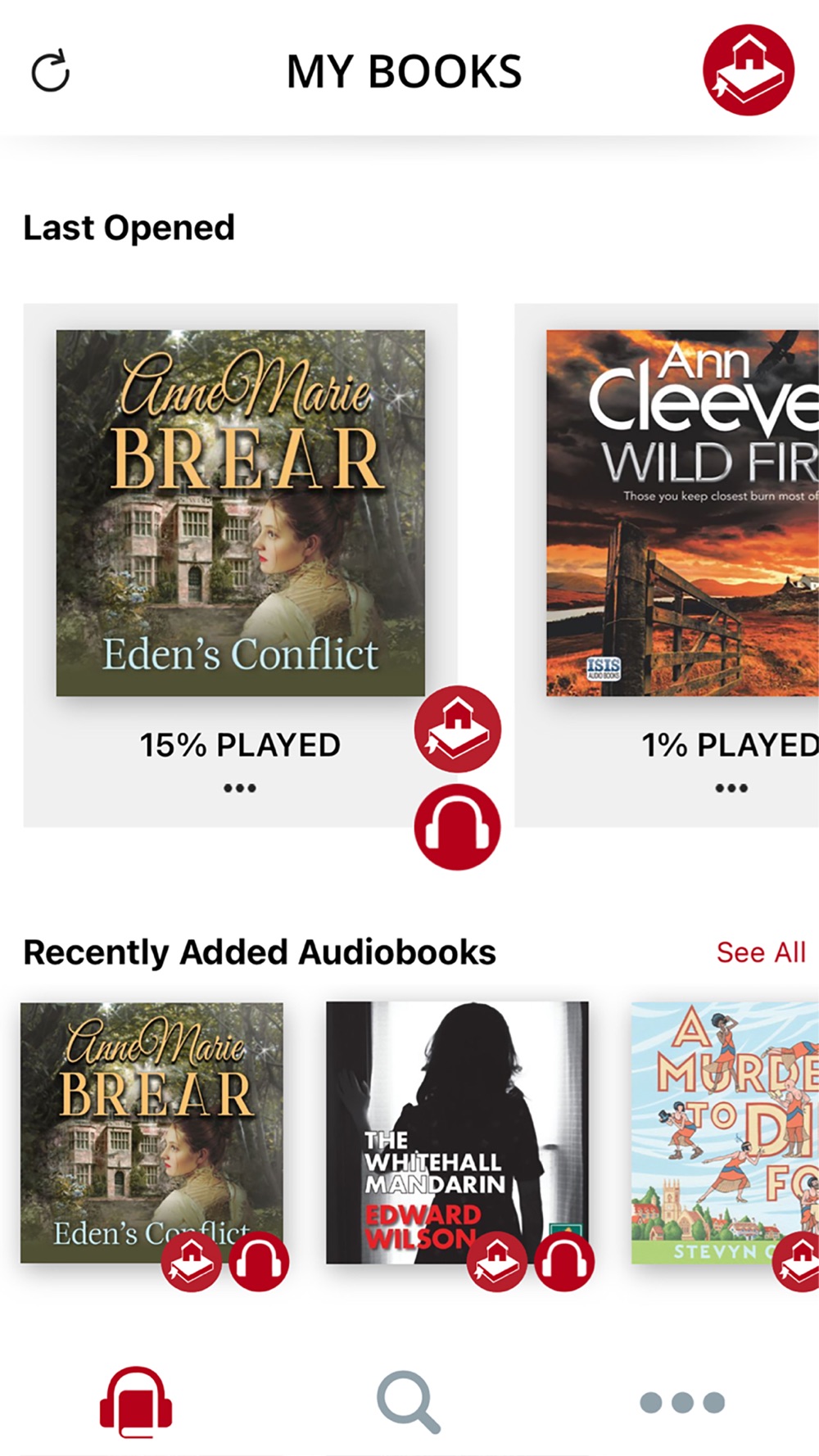
Task: Tap headphones icon on recently added Eden's Conflict
Action: (x=259, y=1261)
